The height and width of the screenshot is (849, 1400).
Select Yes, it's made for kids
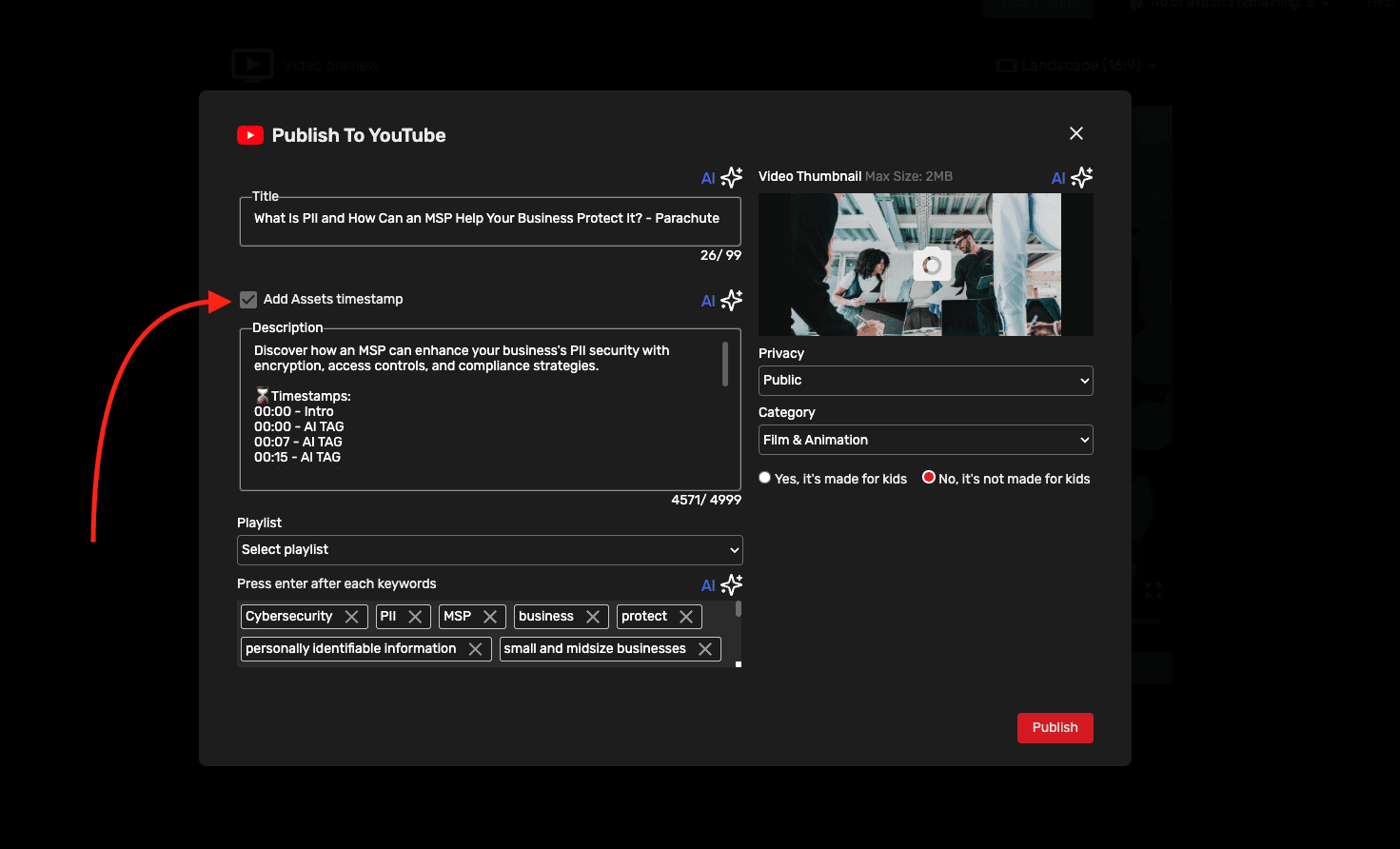[764, 478]
